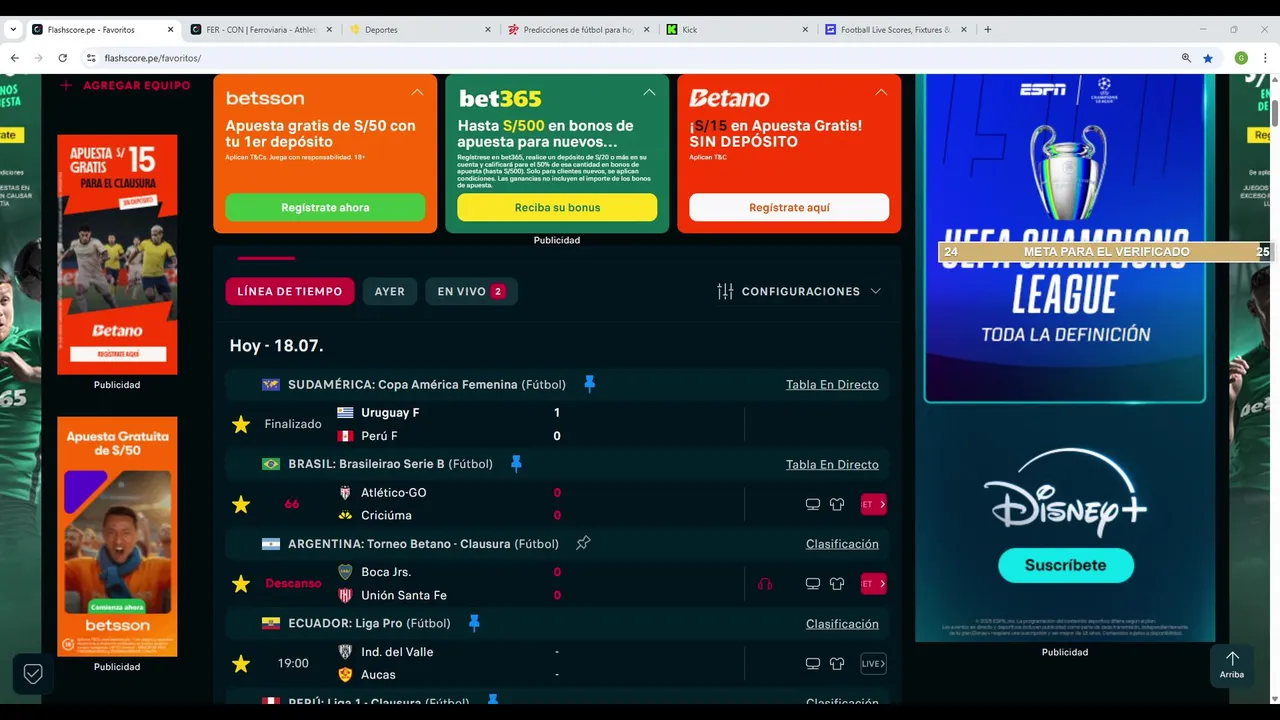This screenshot has width=1280, height=720.
Task: Unpin Copa América Femenina league
Action: pyautogui.click(x=589, y=384)
